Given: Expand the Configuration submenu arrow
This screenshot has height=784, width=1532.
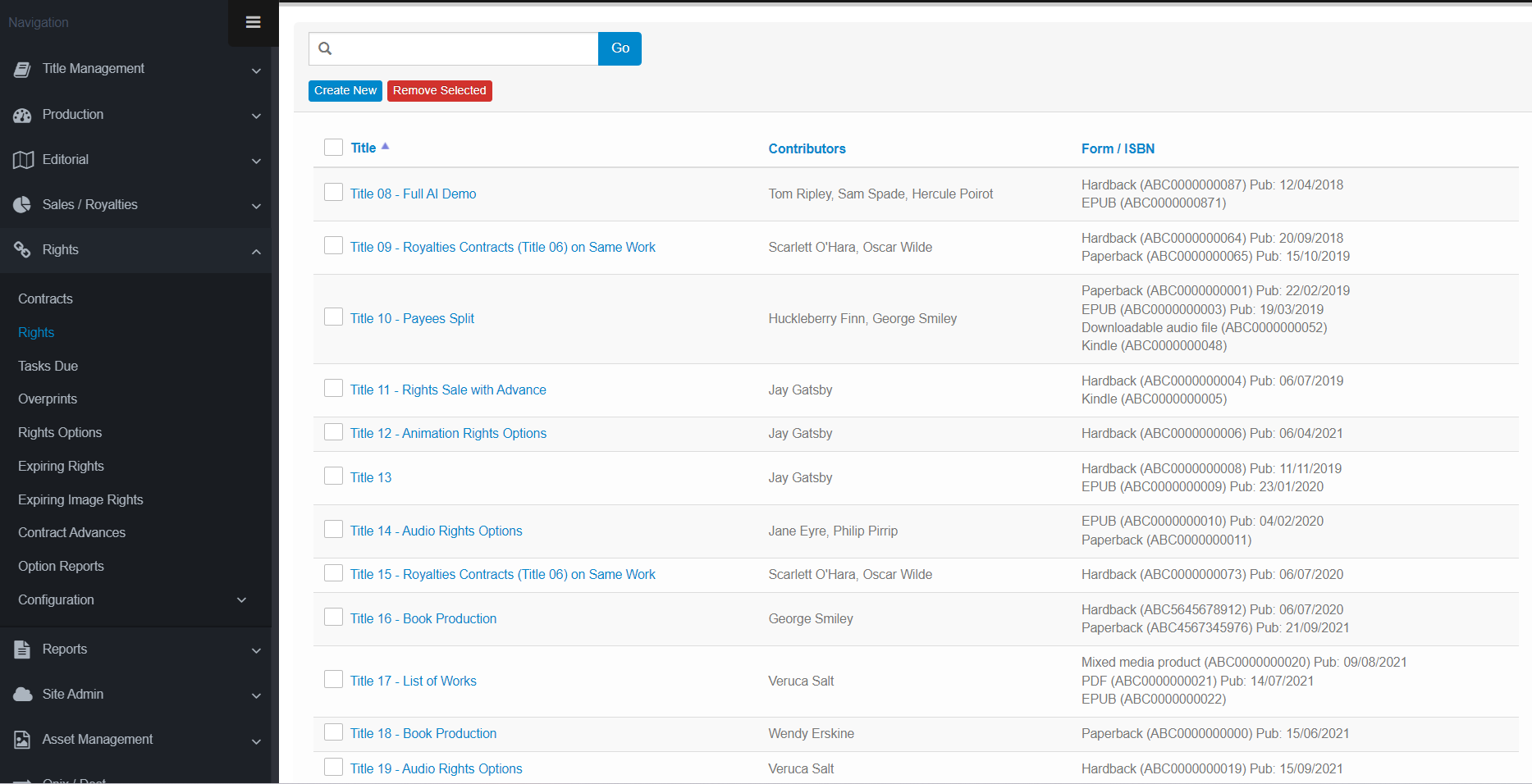Looking at the screenshot, I should [241, 600].
